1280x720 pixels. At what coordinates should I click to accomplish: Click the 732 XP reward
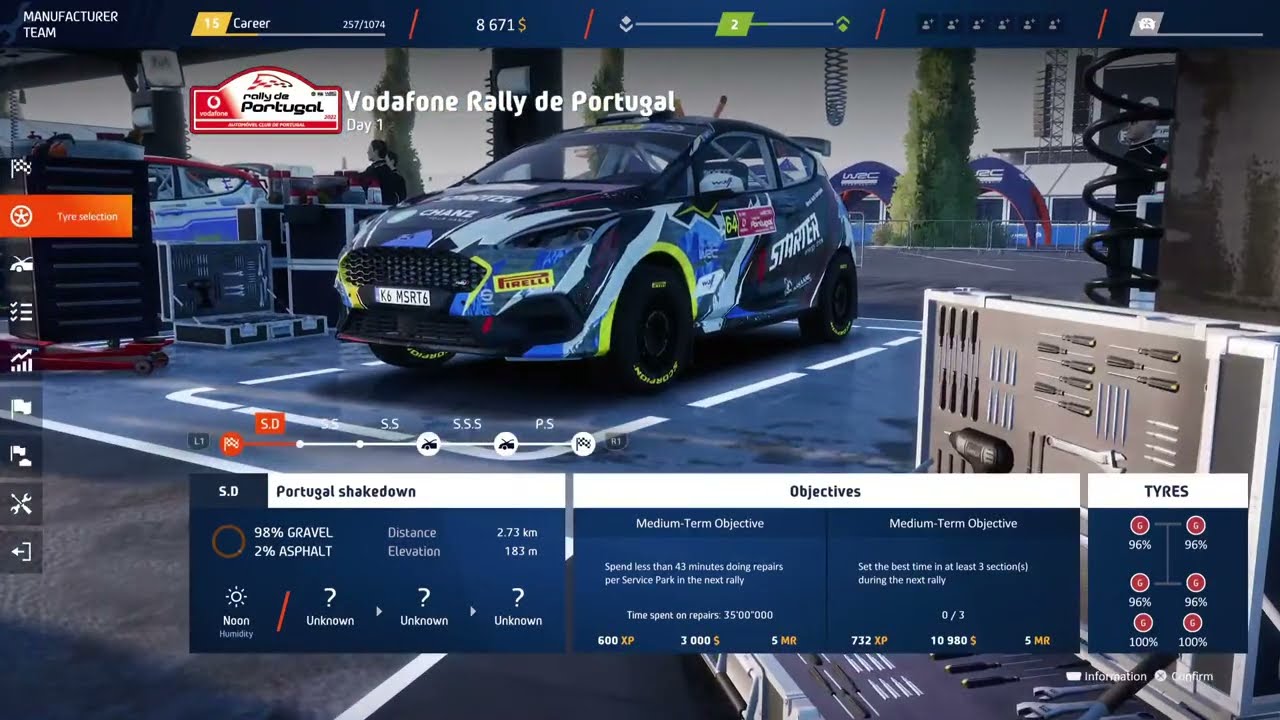(x=869, y=640)
